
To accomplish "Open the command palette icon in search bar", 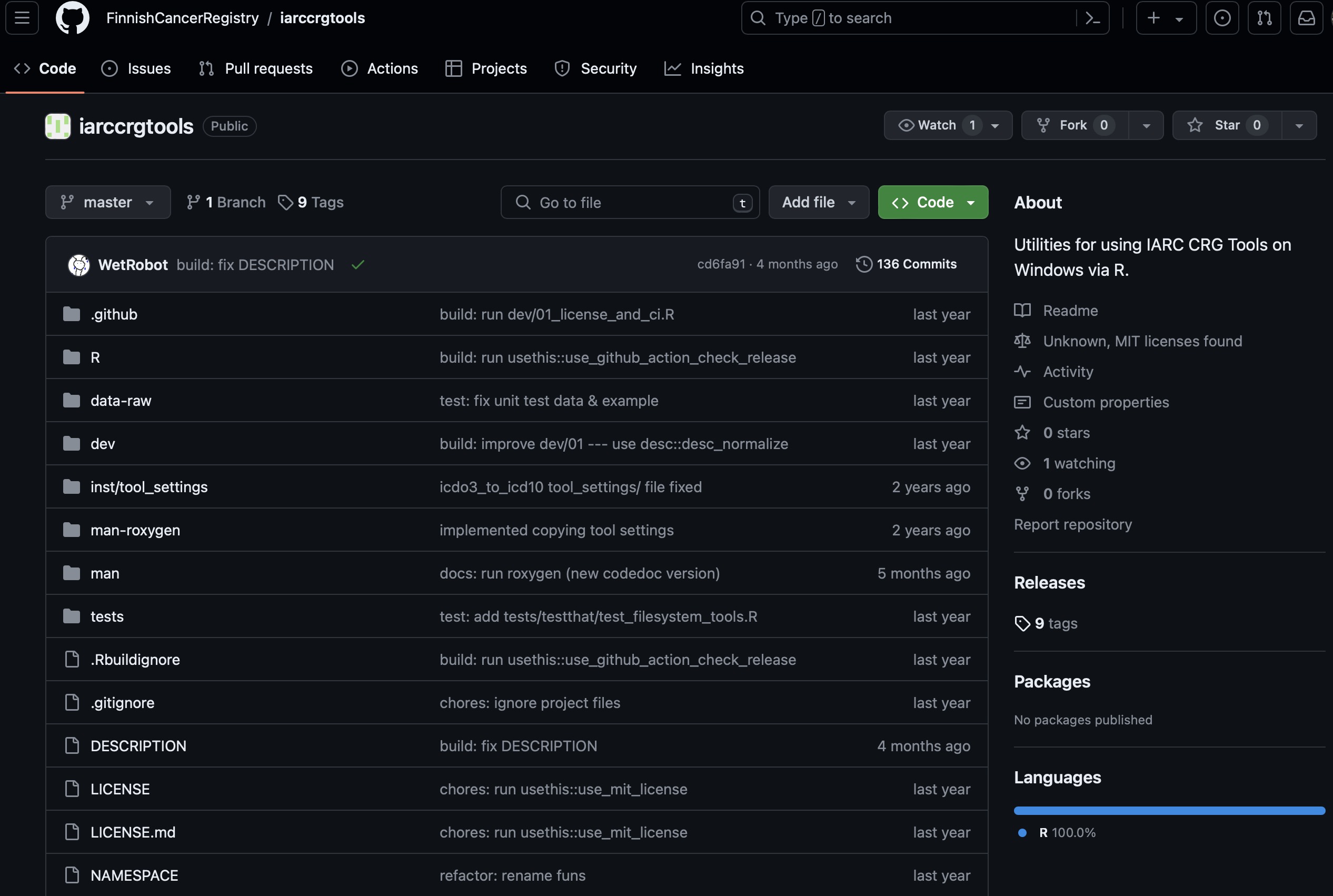I will point(1092,18).
